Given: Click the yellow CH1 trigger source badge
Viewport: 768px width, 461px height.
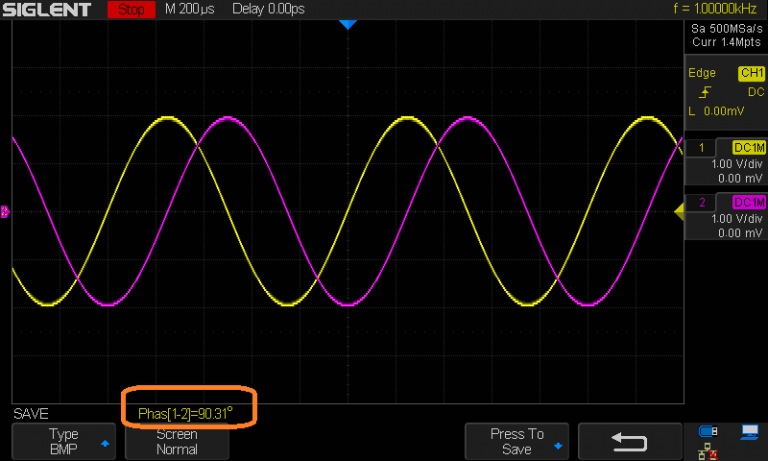Looking at the screenshot, I should [x=750, y=73].
